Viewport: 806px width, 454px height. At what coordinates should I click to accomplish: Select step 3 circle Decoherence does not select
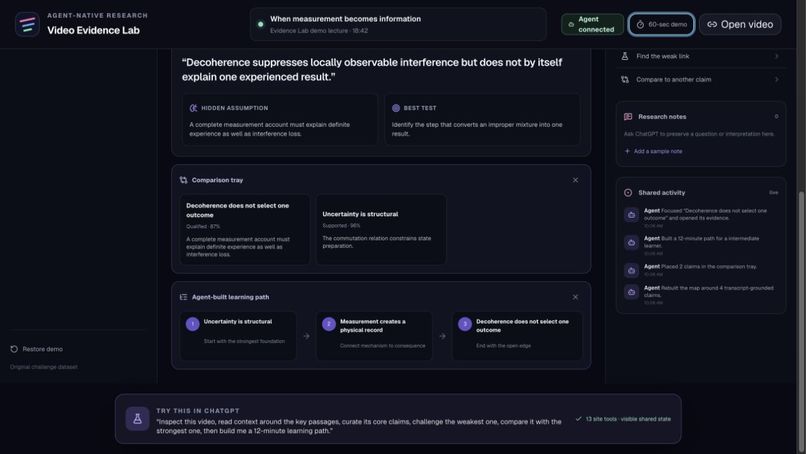[x=465, y=324]
